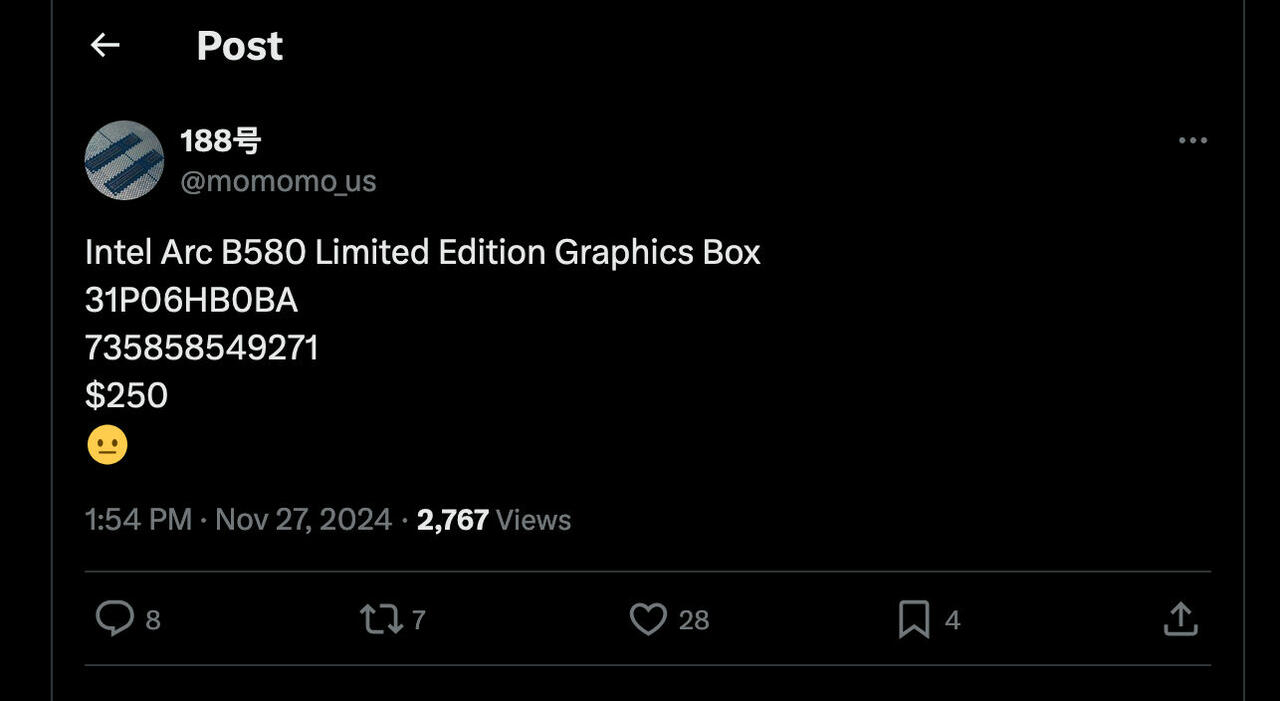This screenshot has width=1280, height=701.
Task: Click the bookmark count 4
Action: [952, 621]
